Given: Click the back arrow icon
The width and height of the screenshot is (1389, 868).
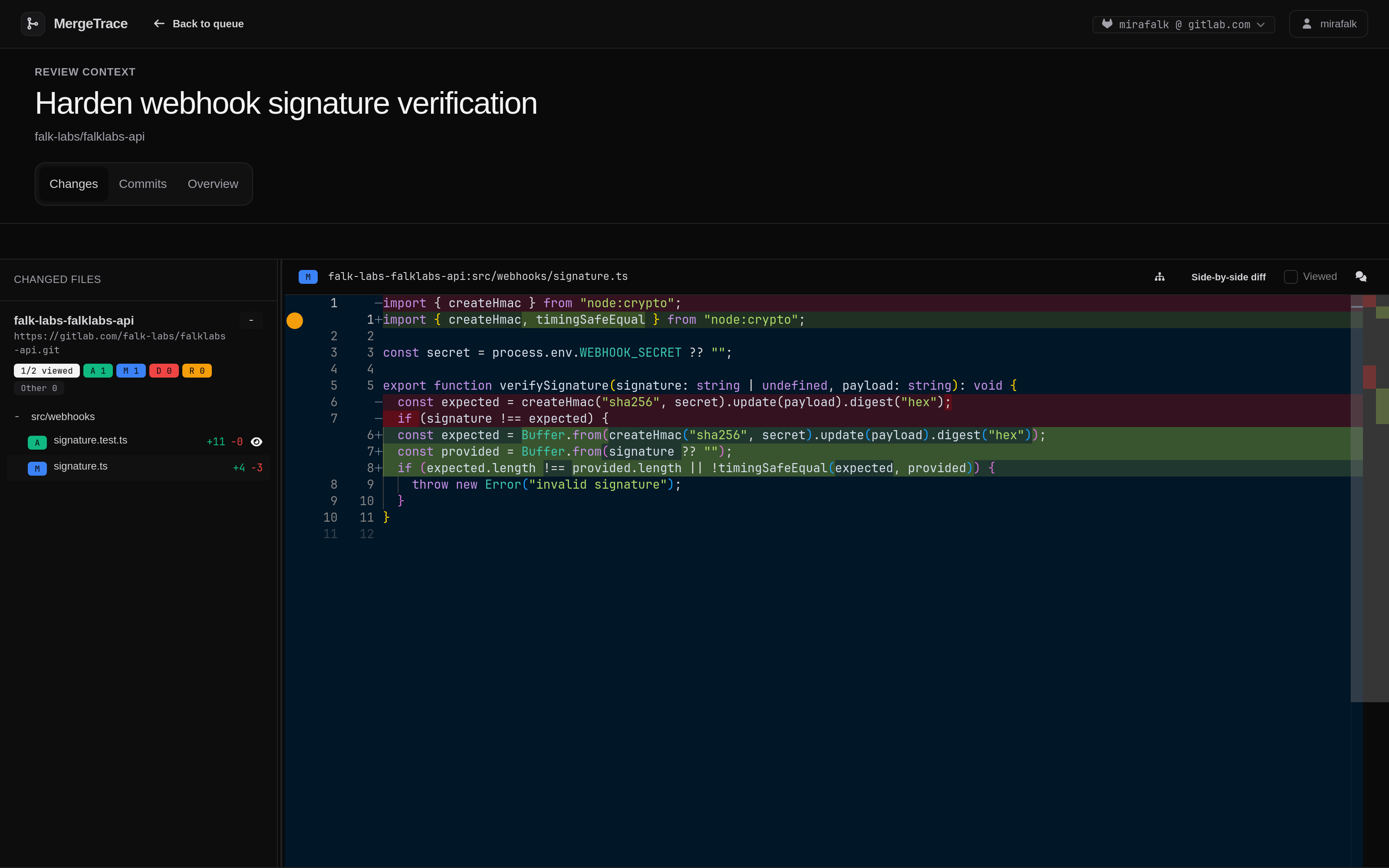Looking at the screenshot, I should tap(159, 23).
